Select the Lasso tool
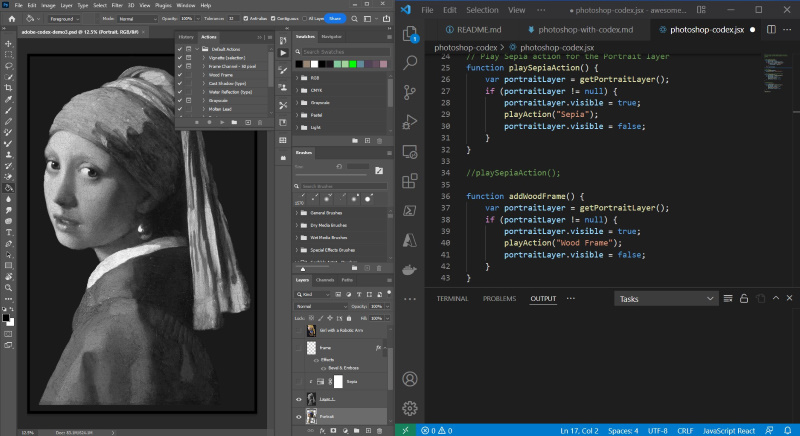The width and height of the screenshot is (800, 436). click(x=8, y=66)
